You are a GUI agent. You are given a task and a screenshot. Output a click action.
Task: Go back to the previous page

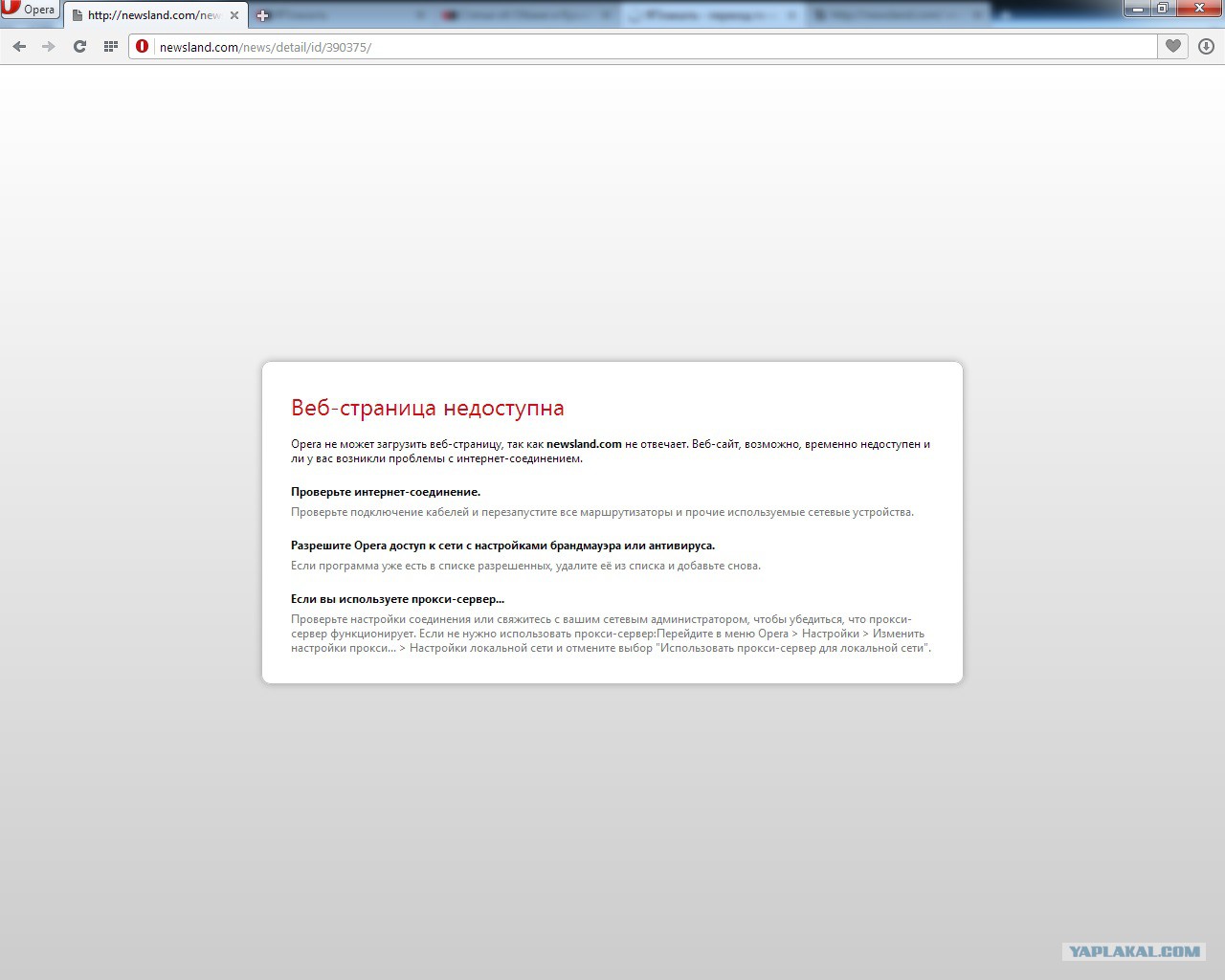19,47
